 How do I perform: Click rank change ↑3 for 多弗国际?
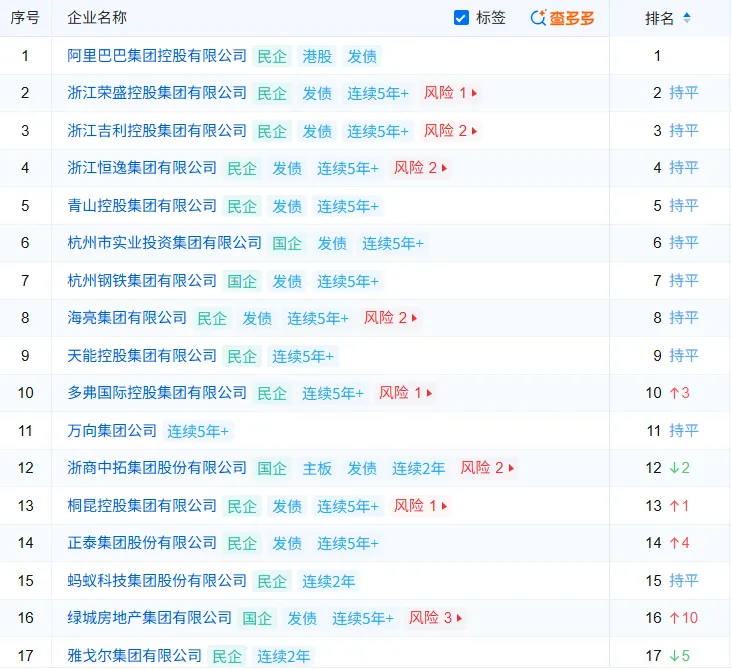pos(680,393)
